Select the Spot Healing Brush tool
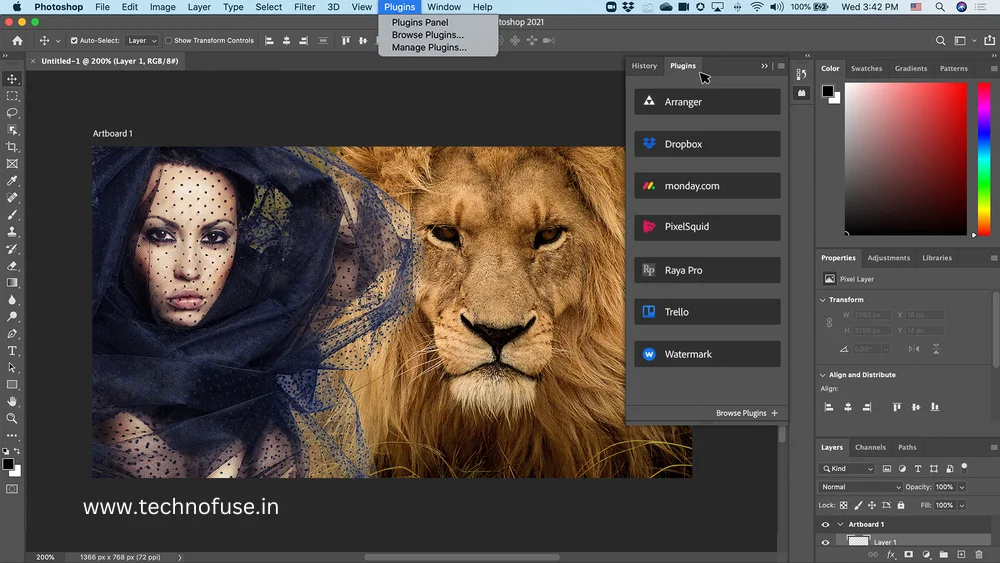The width and height of the screenshot is (1000, 563). [12, 198]
